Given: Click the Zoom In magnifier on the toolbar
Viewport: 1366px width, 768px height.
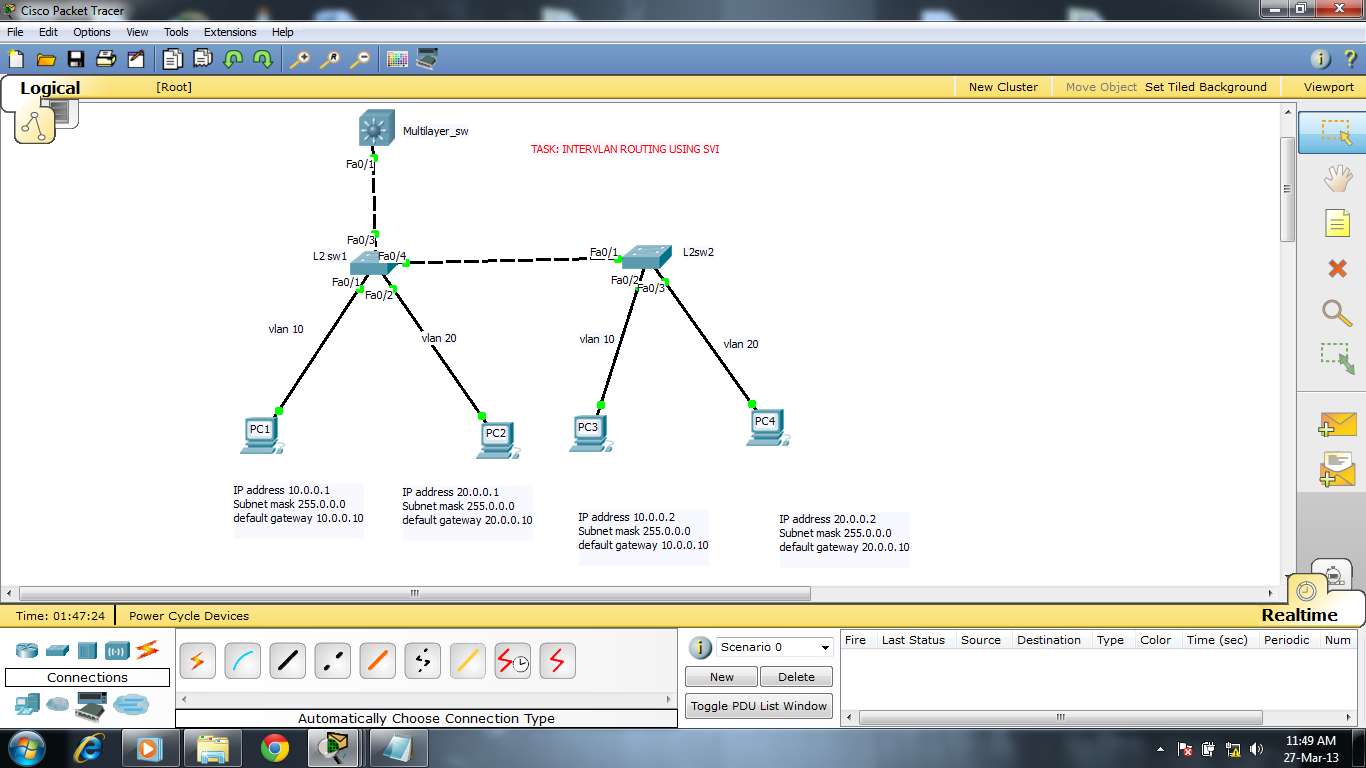Looking at the screenshot, I should click(299, 59).
